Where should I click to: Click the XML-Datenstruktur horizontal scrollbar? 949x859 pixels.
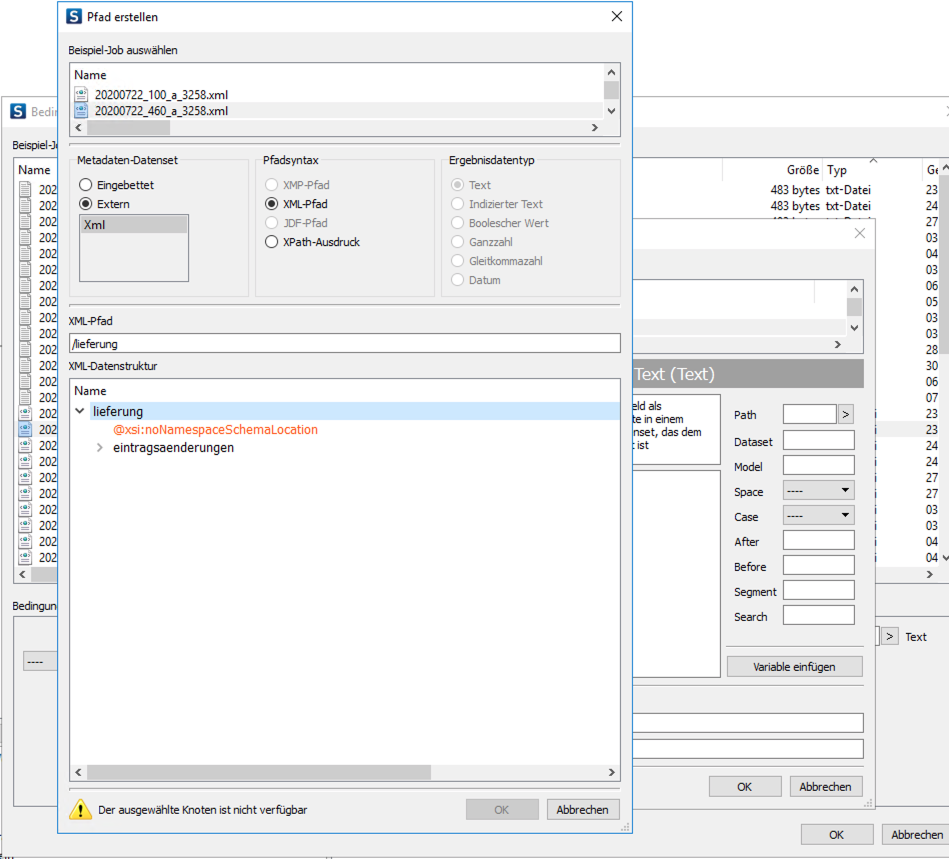(x=258, y=772)
